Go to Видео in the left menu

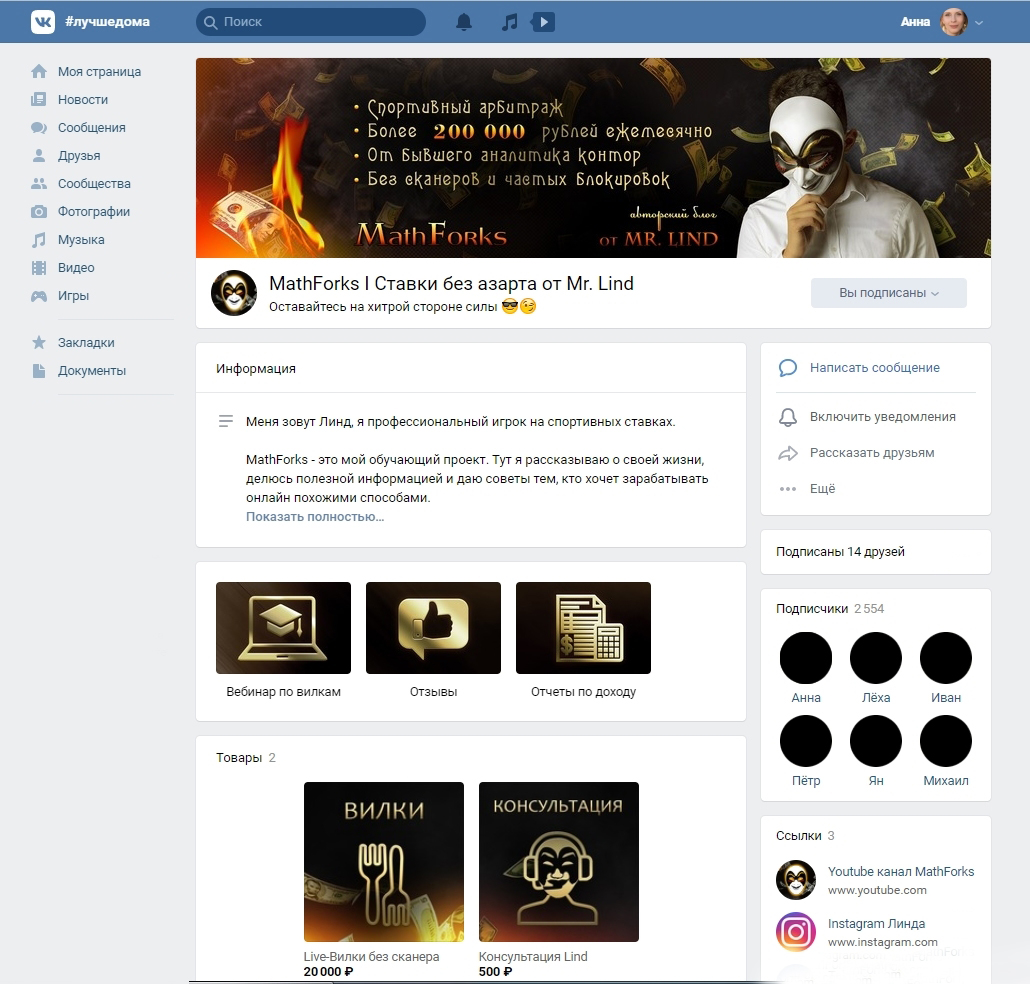[76, 267]
